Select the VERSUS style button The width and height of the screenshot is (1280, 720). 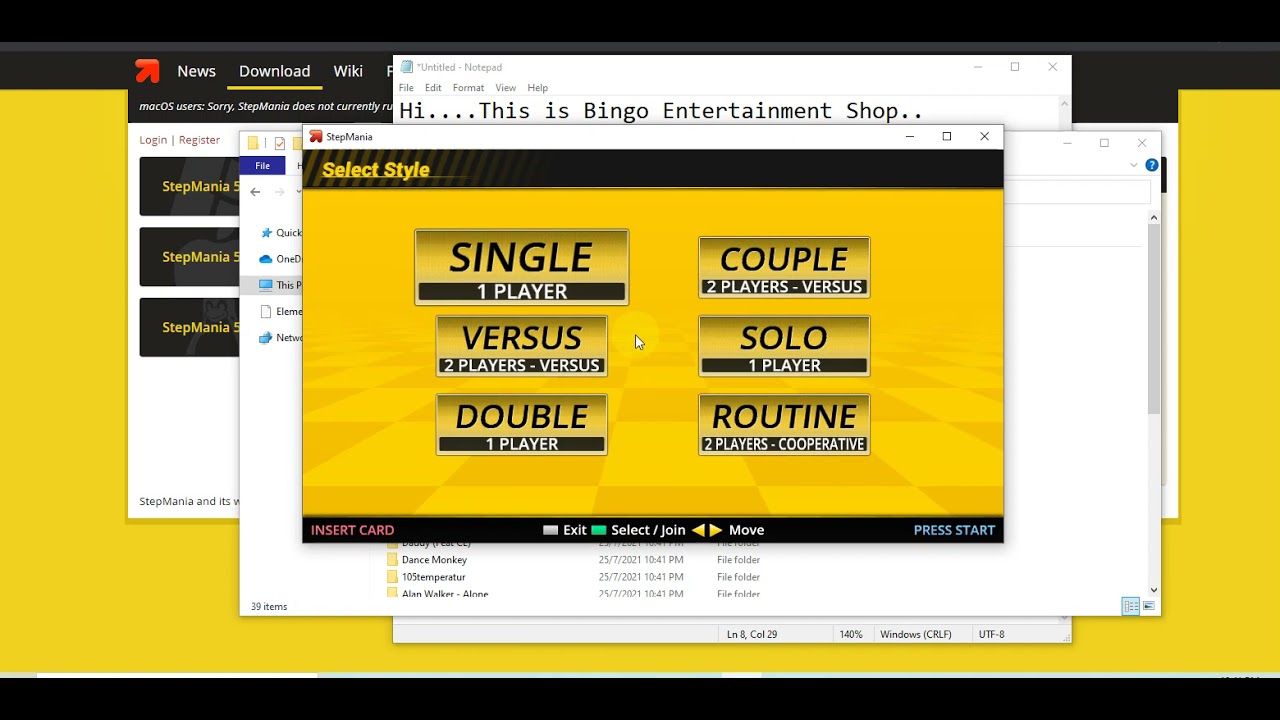521,346
